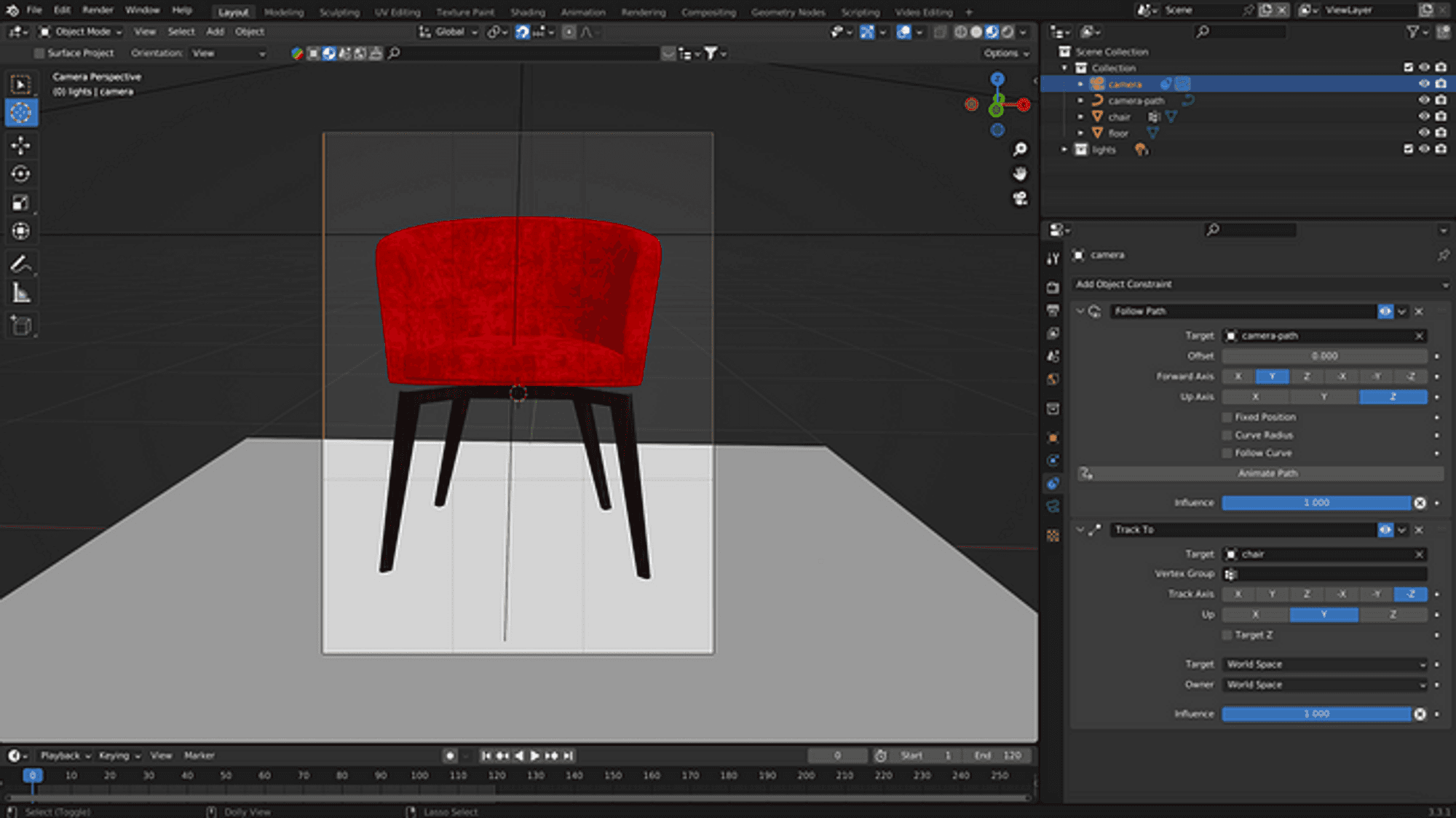This screenshot has height=818, width=1456.
Task: Pick the Measure tool
Action: (x=22, y=291)
